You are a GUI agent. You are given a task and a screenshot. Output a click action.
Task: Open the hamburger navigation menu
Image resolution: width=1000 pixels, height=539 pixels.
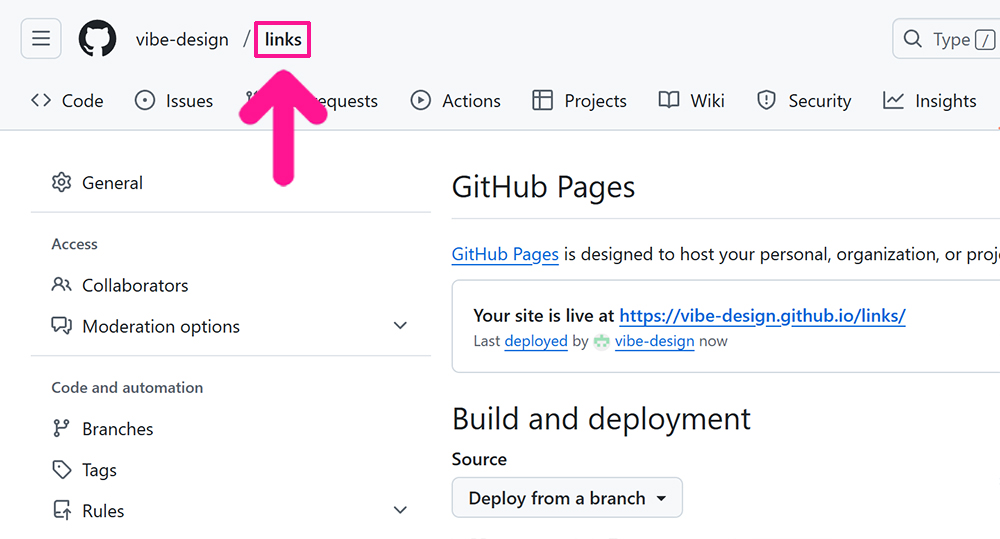point(41,39)
